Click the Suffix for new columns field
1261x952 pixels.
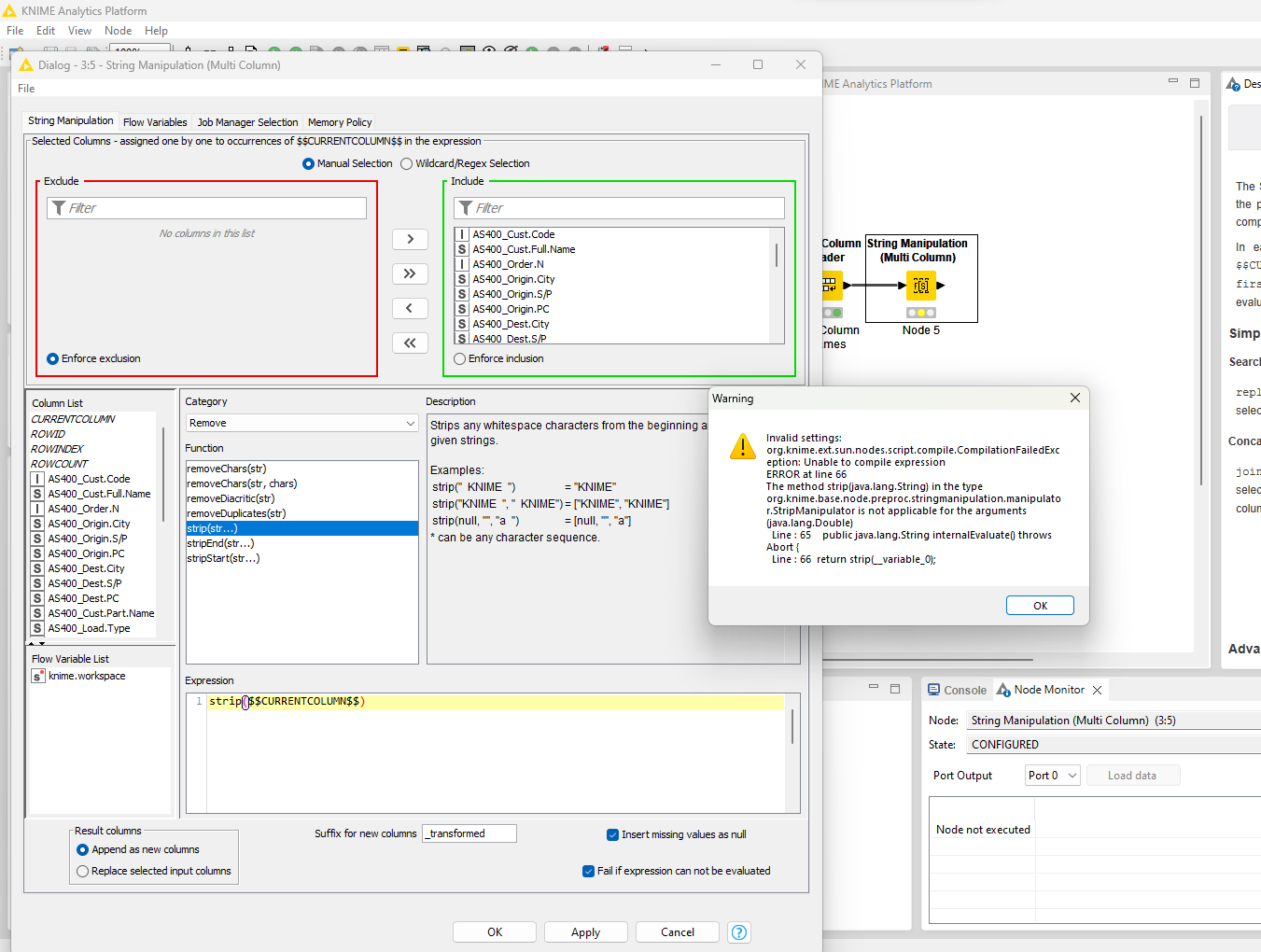pyautogui.click(x=469, y=833)
